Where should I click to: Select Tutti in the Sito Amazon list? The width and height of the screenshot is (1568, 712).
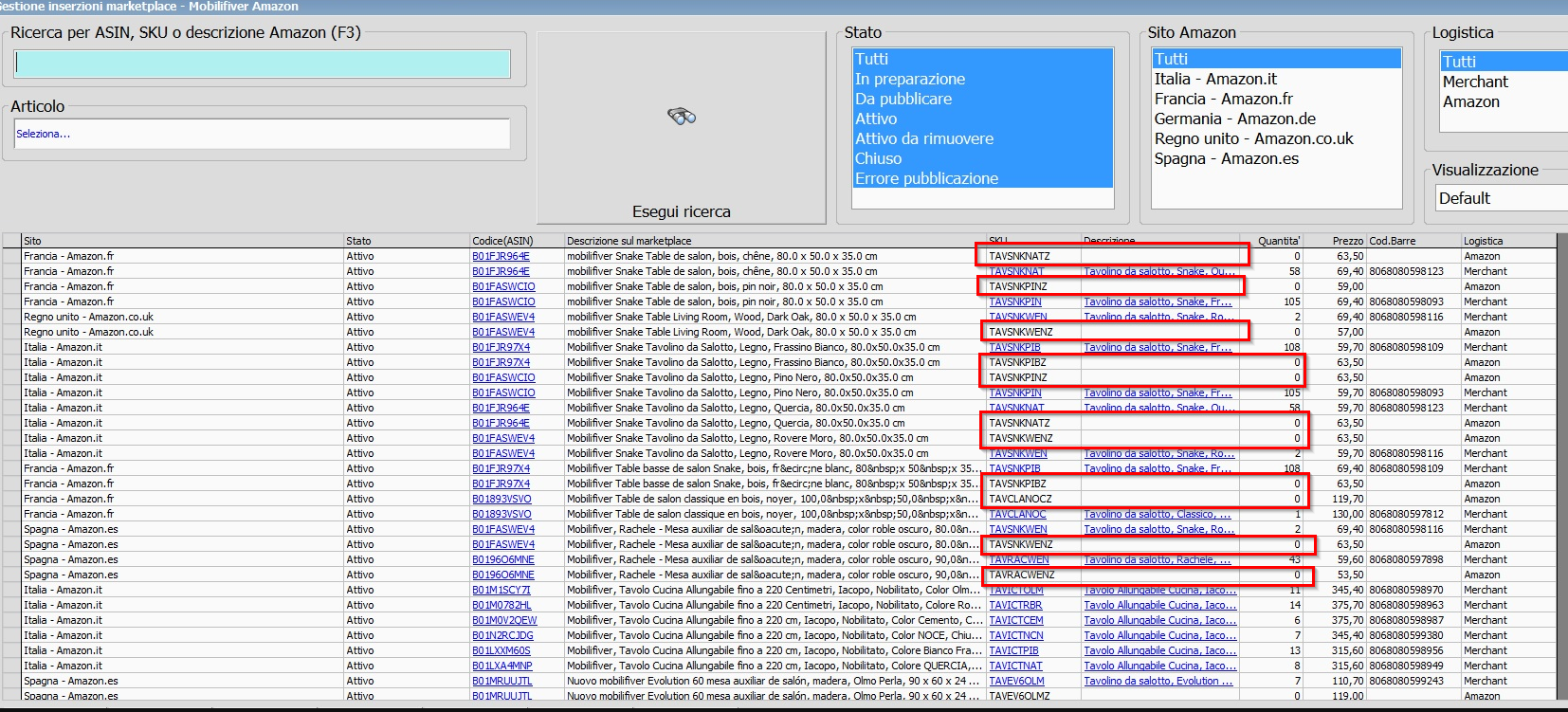click(x=1276, y=59)
